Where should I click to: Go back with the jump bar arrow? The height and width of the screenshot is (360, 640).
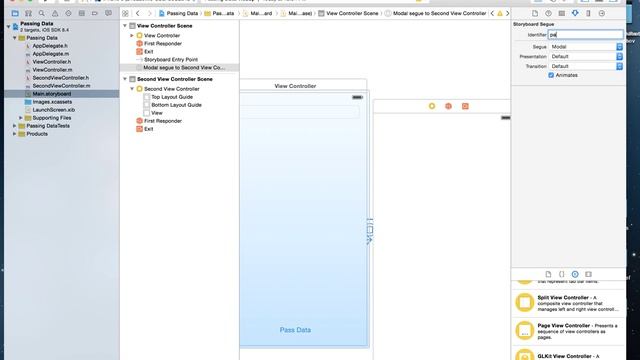pos(138,13)
